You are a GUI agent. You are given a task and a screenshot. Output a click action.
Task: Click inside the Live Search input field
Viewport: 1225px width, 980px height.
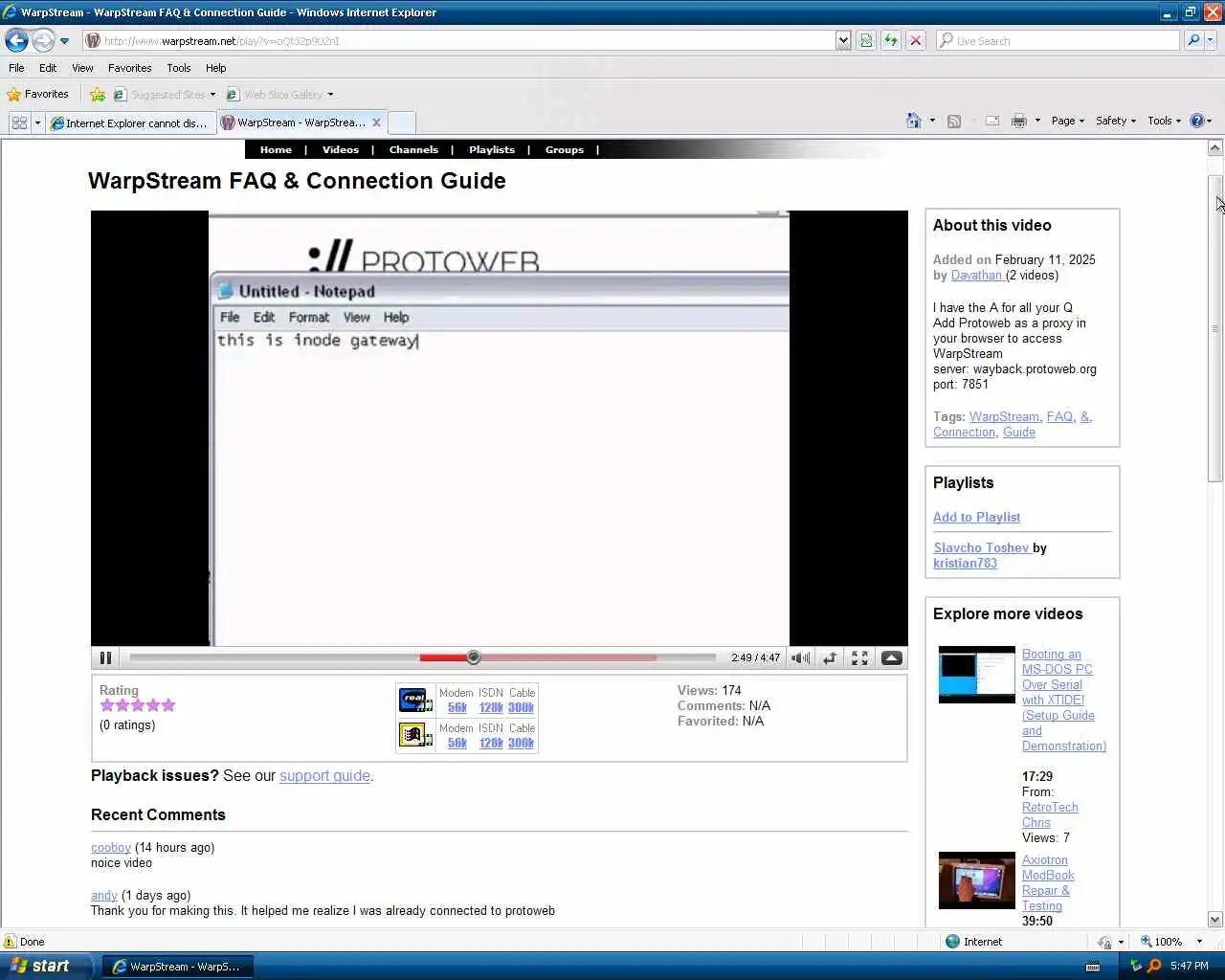pyautogui.click(x=1058, y=40)
